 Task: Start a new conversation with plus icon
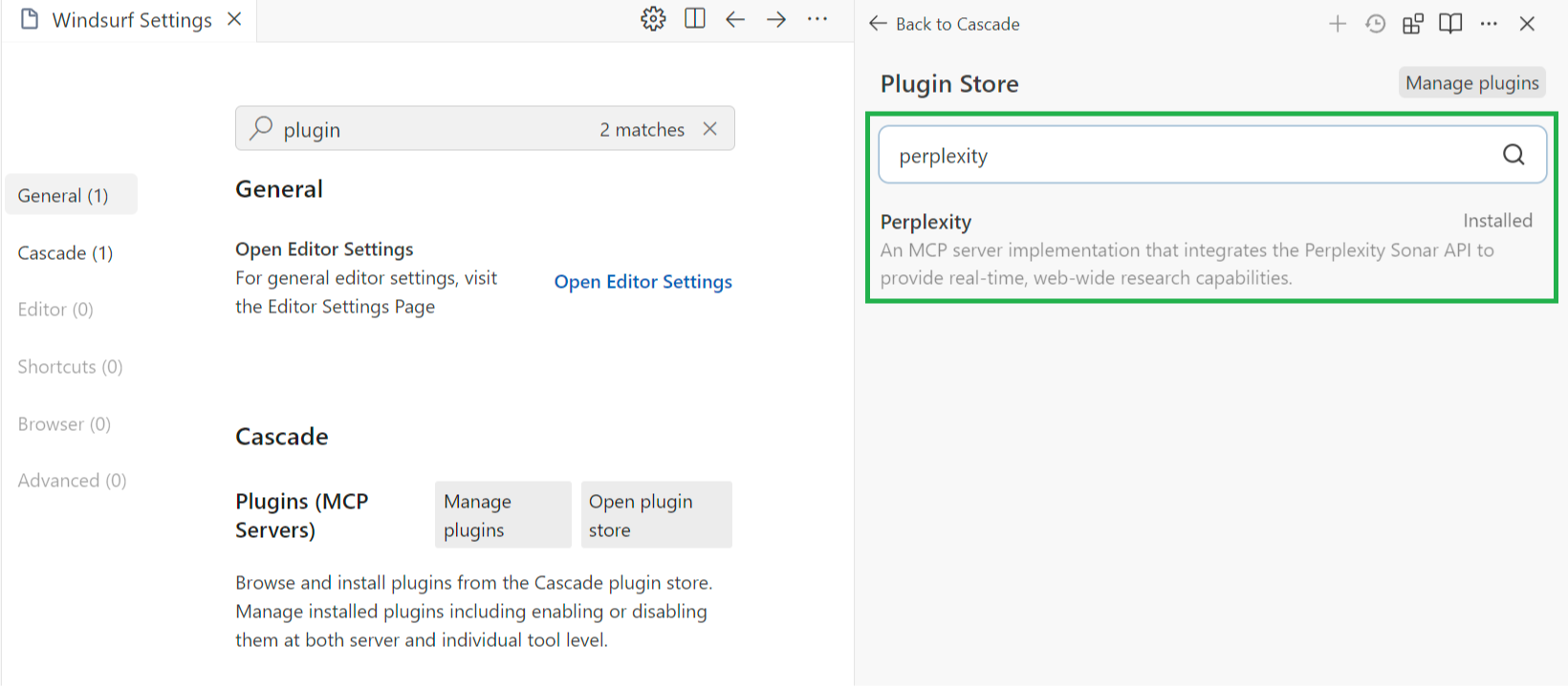click(1338, 24)
